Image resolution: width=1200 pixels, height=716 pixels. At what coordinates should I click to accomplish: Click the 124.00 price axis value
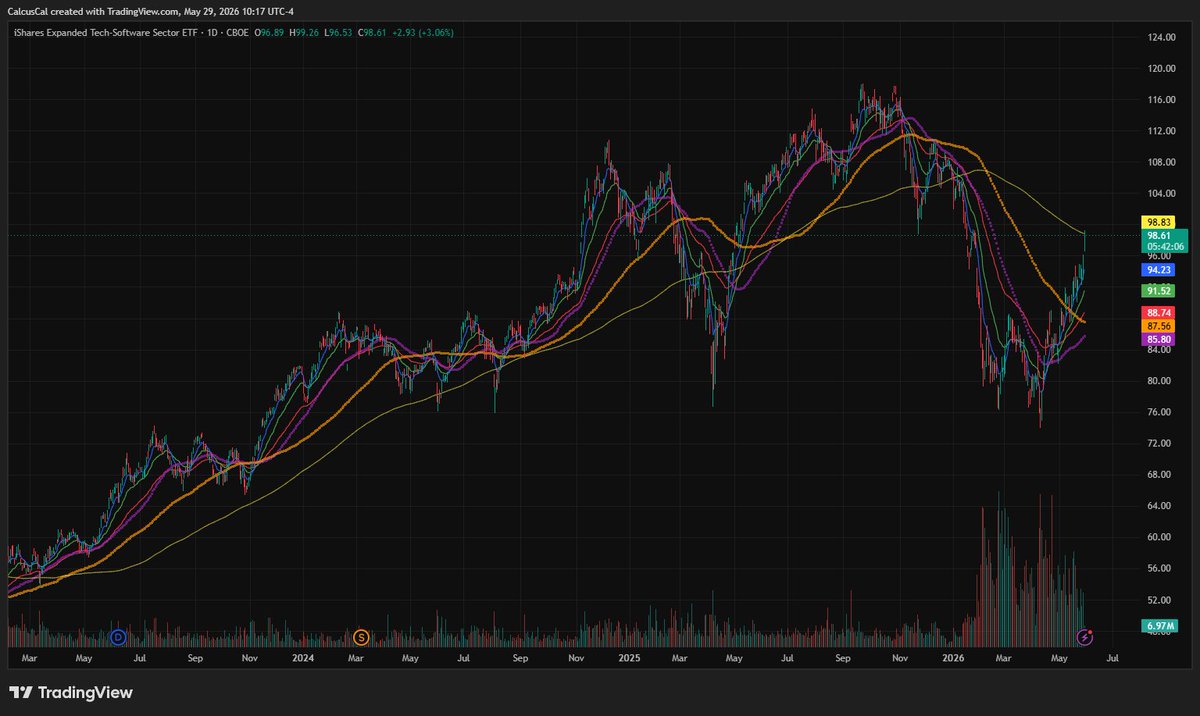click(x=1161, y=38)
